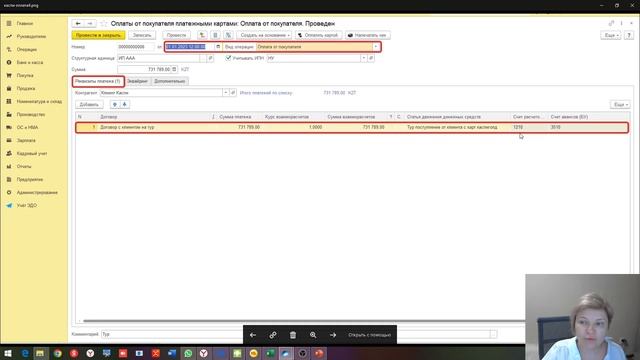640x360 pixels.
Task: Click the middle document toolbar icon
Action: pyautogui.click(x=215, y=35)
